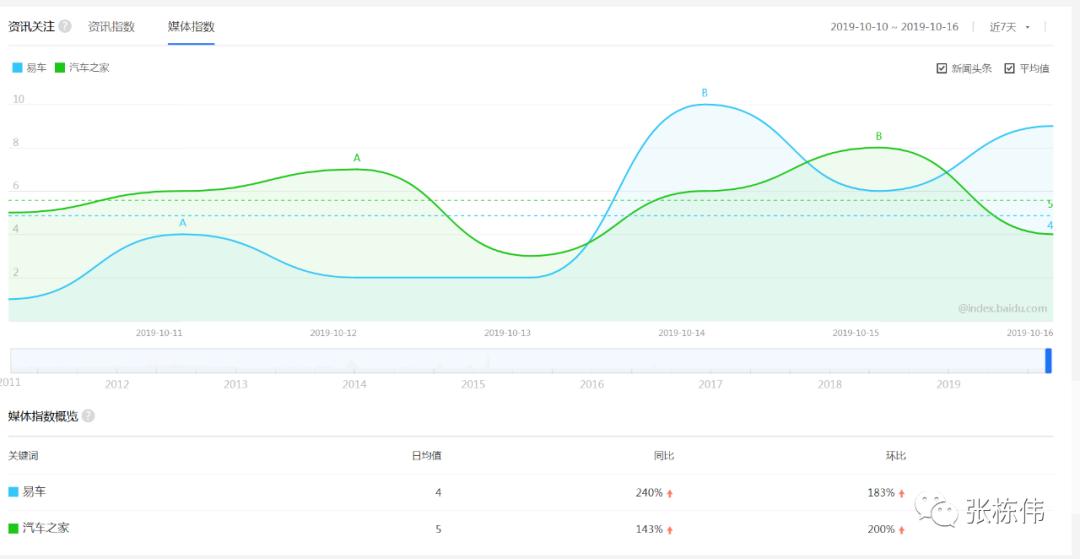Select the 媒体指数 tab
The image size is (1080, 559).
point(191,27)
